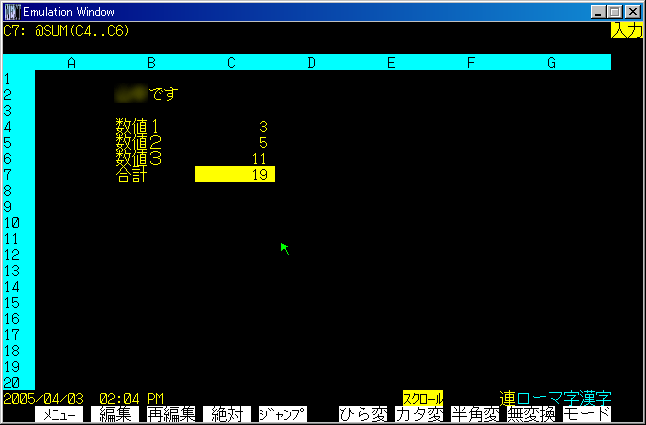
Task: Select column header C
Action: pyautogui.click(x=231, y=63)
